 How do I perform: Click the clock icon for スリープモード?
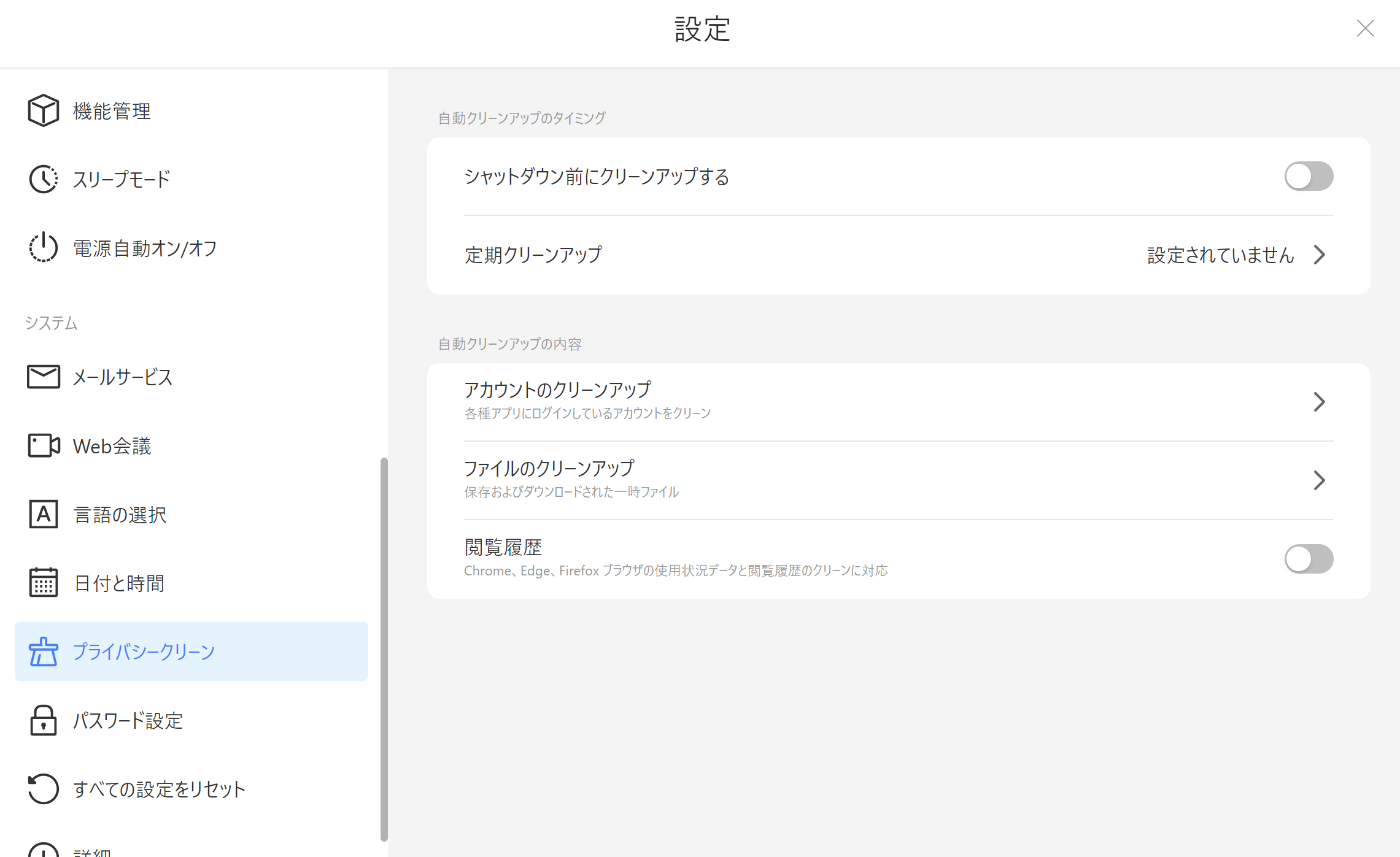click(43, 179)
